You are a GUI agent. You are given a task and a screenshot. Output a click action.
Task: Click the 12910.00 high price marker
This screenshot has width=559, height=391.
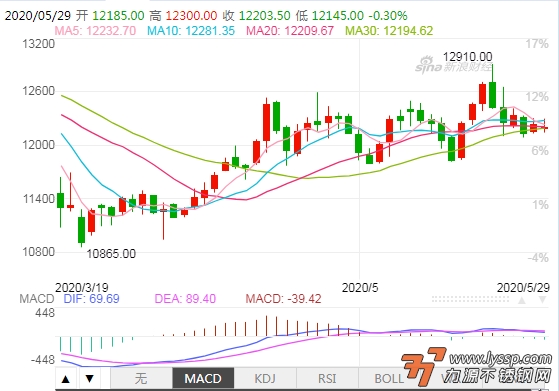pos(467,56)
